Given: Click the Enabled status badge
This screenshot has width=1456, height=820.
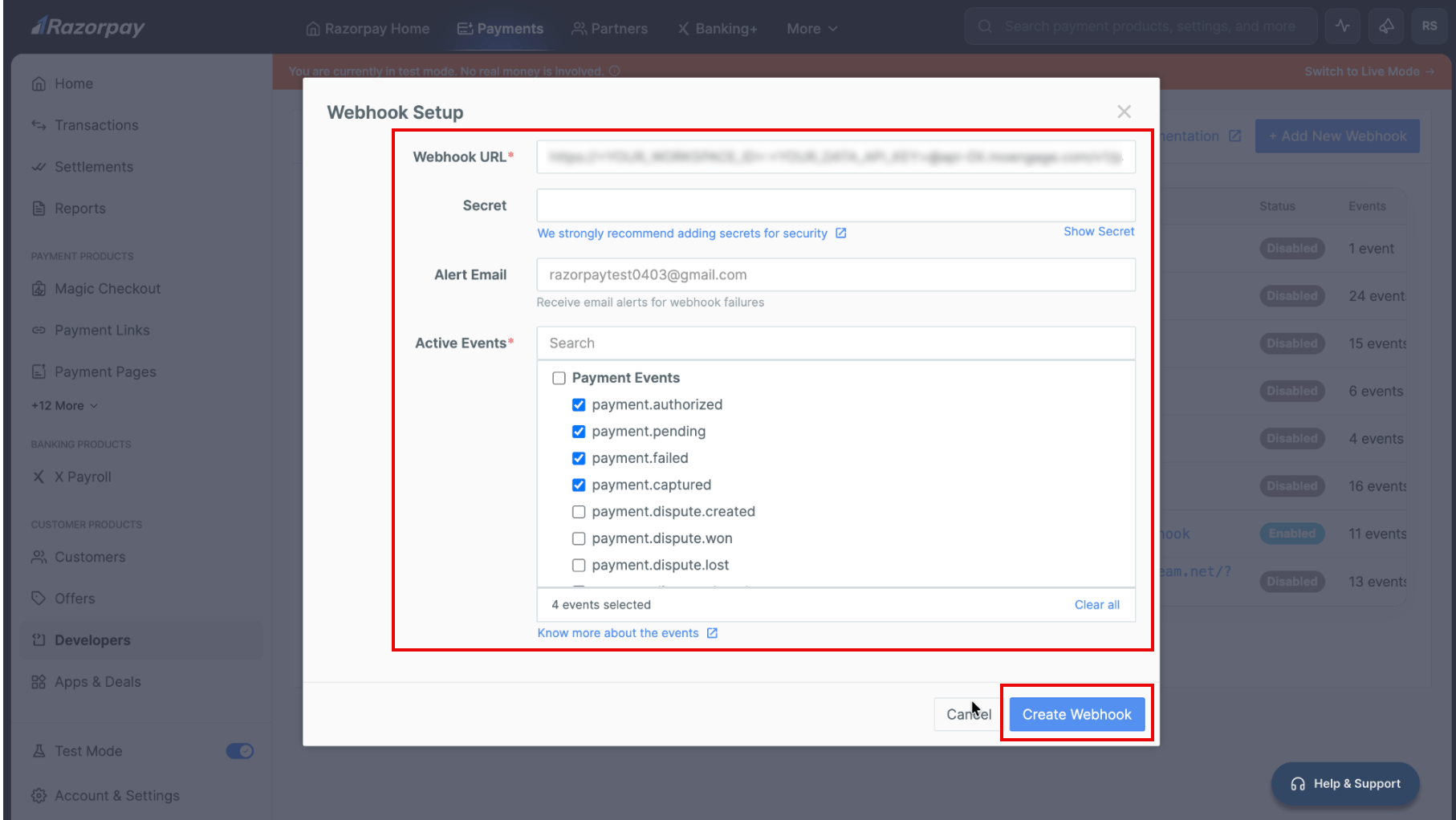Looking at the screenshot, I should click(1291, 534).
